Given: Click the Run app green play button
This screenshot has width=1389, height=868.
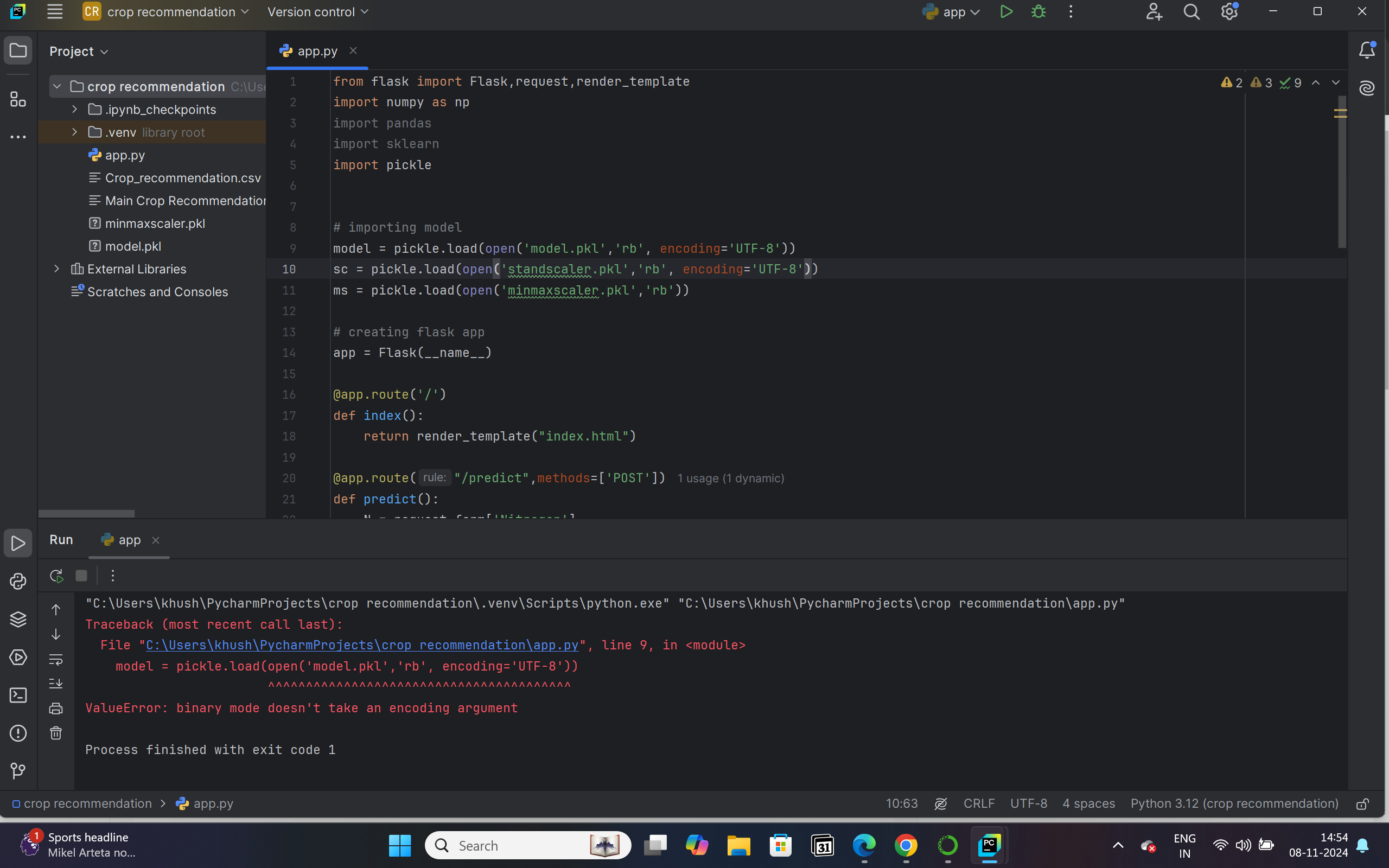Looking at the screenshot, I should 1005,12.
